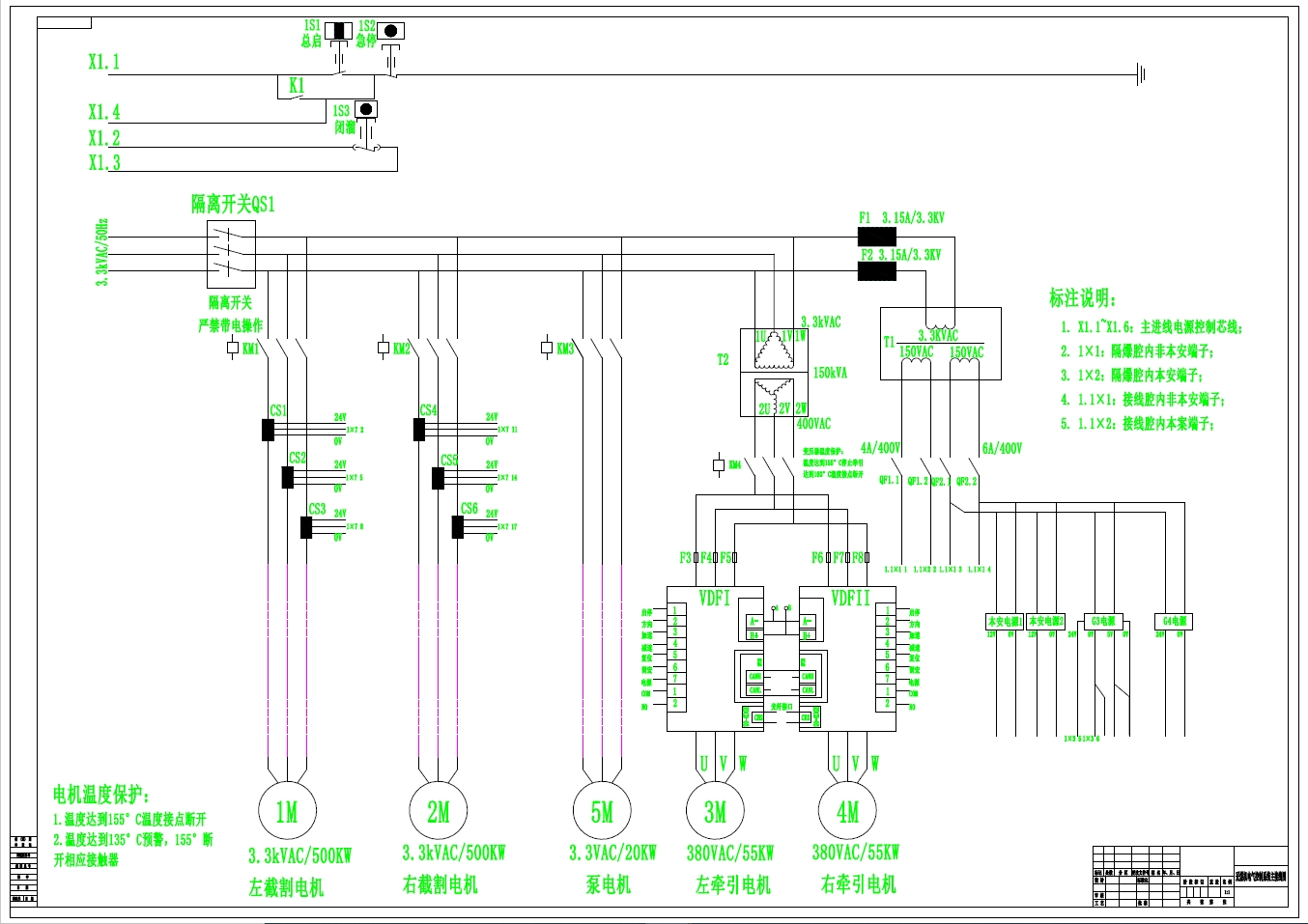Select the T2 transformer star winding symbol
This screenshot has height=924, width=1308.
(773, 396)
